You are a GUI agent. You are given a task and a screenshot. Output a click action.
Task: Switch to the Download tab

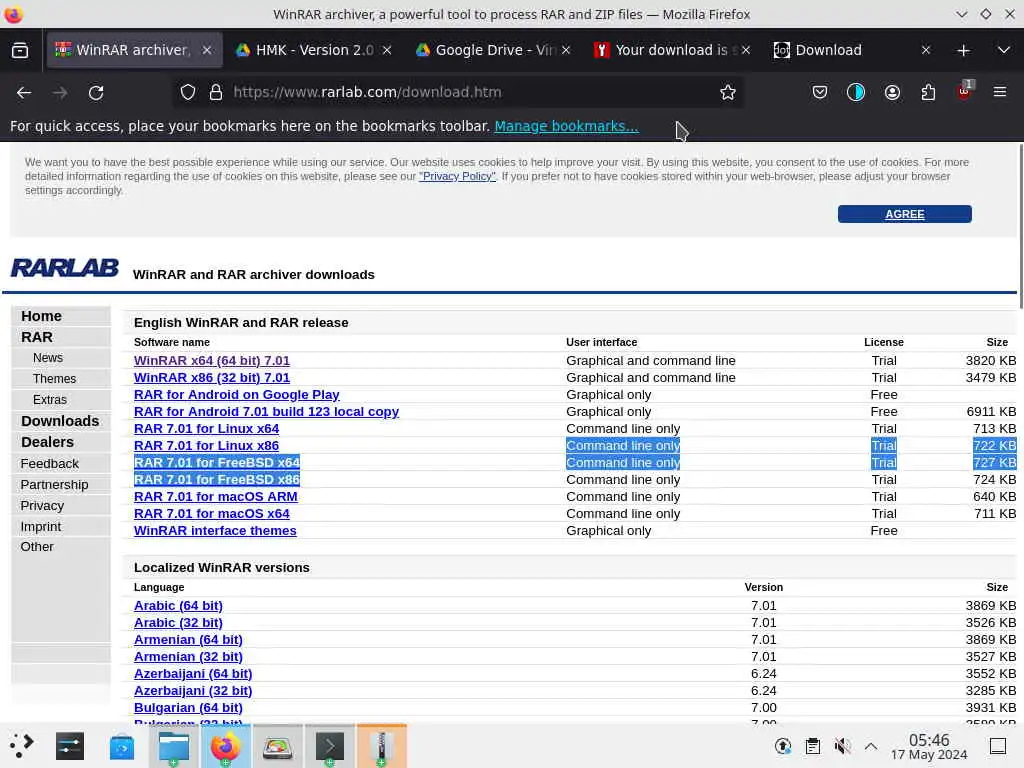(852, 50)
